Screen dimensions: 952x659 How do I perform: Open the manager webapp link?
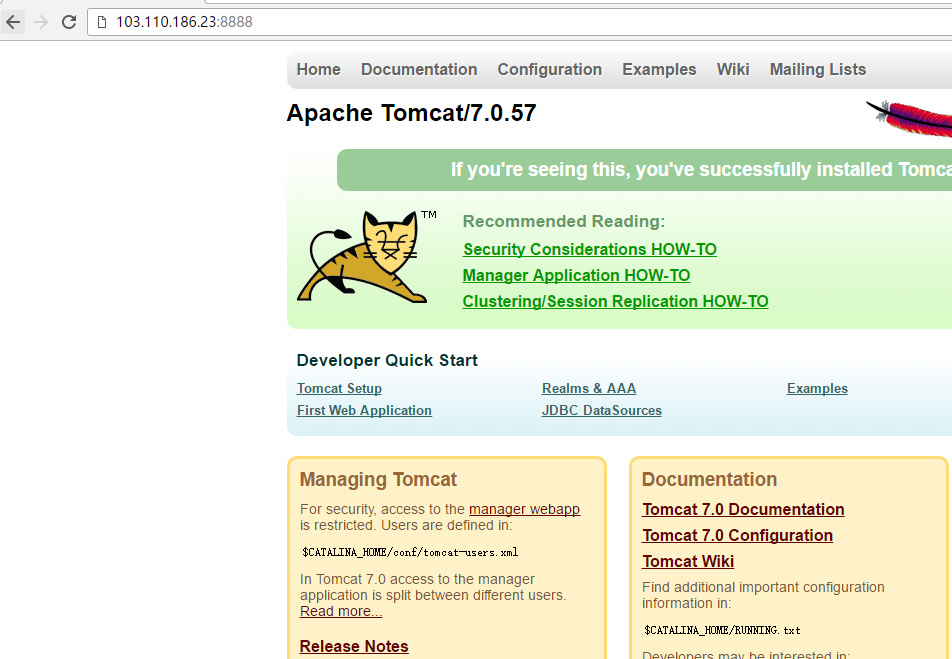tap(524, 509)
